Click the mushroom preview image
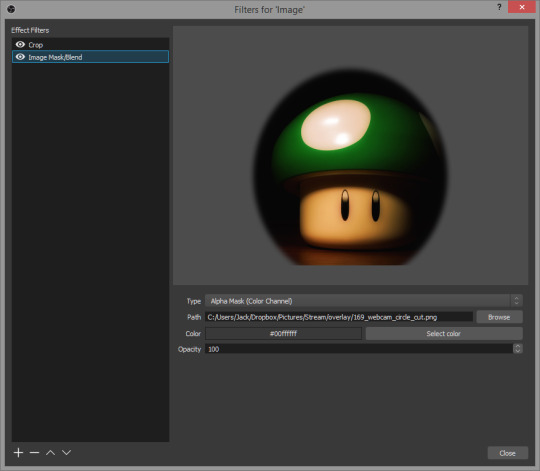Screen dimensions: 540x471 pos(350,167)
